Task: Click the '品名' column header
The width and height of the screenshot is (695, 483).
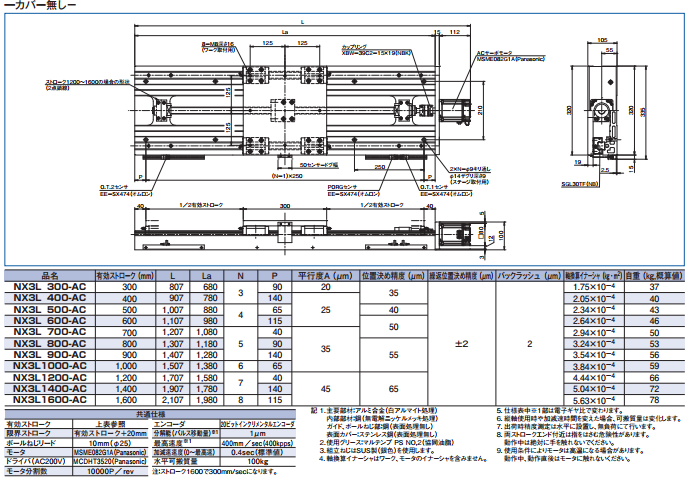Action: (x=50, y=276)
